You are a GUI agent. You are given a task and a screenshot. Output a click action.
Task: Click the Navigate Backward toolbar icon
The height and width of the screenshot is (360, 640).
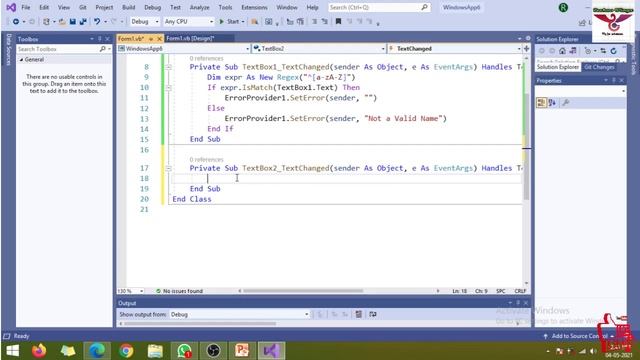16,22
